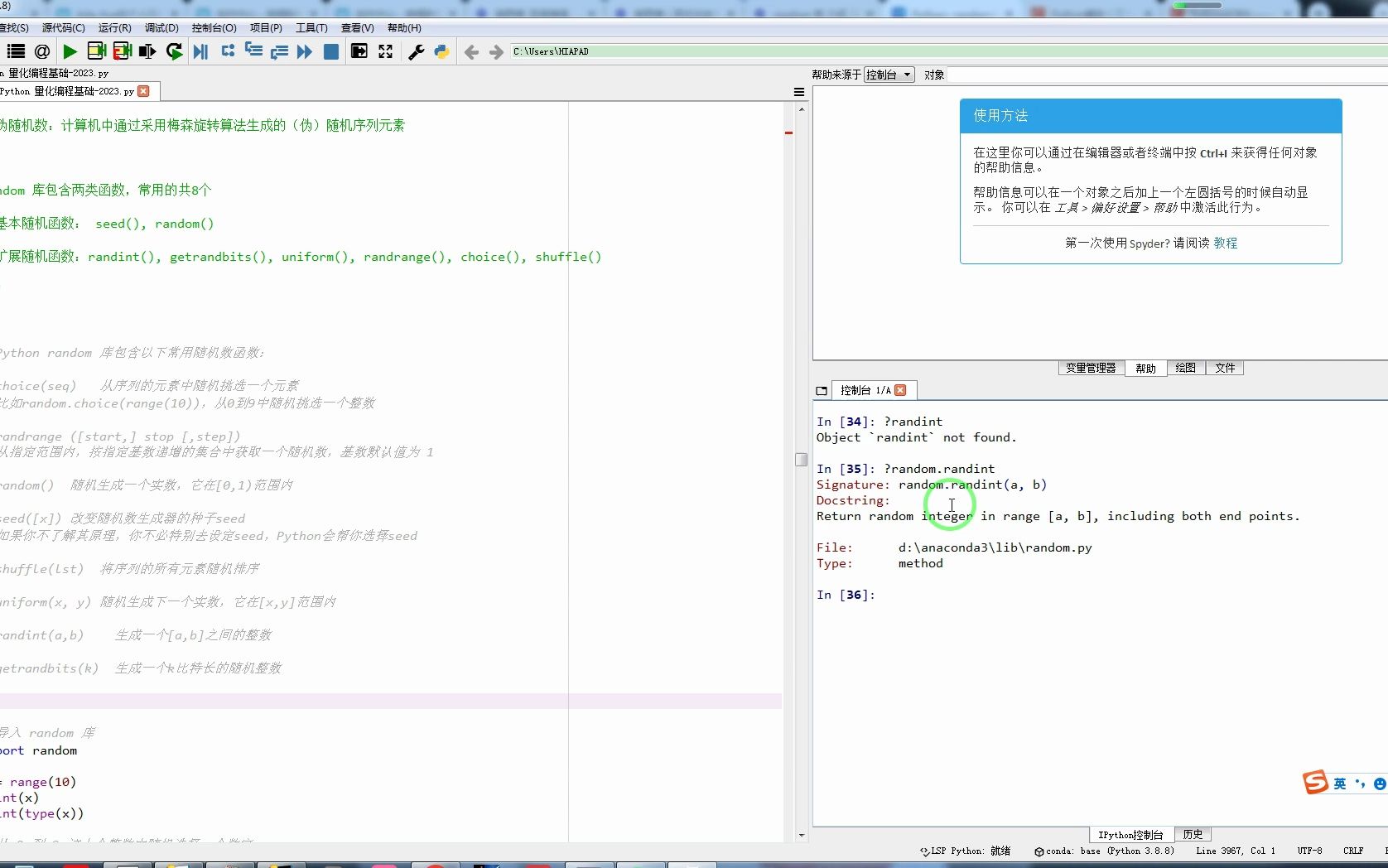Click the editor vertical scrollbar handle
Viewport: 1388px width, 868px height.
pyautogui.click(x=801, y=459)
